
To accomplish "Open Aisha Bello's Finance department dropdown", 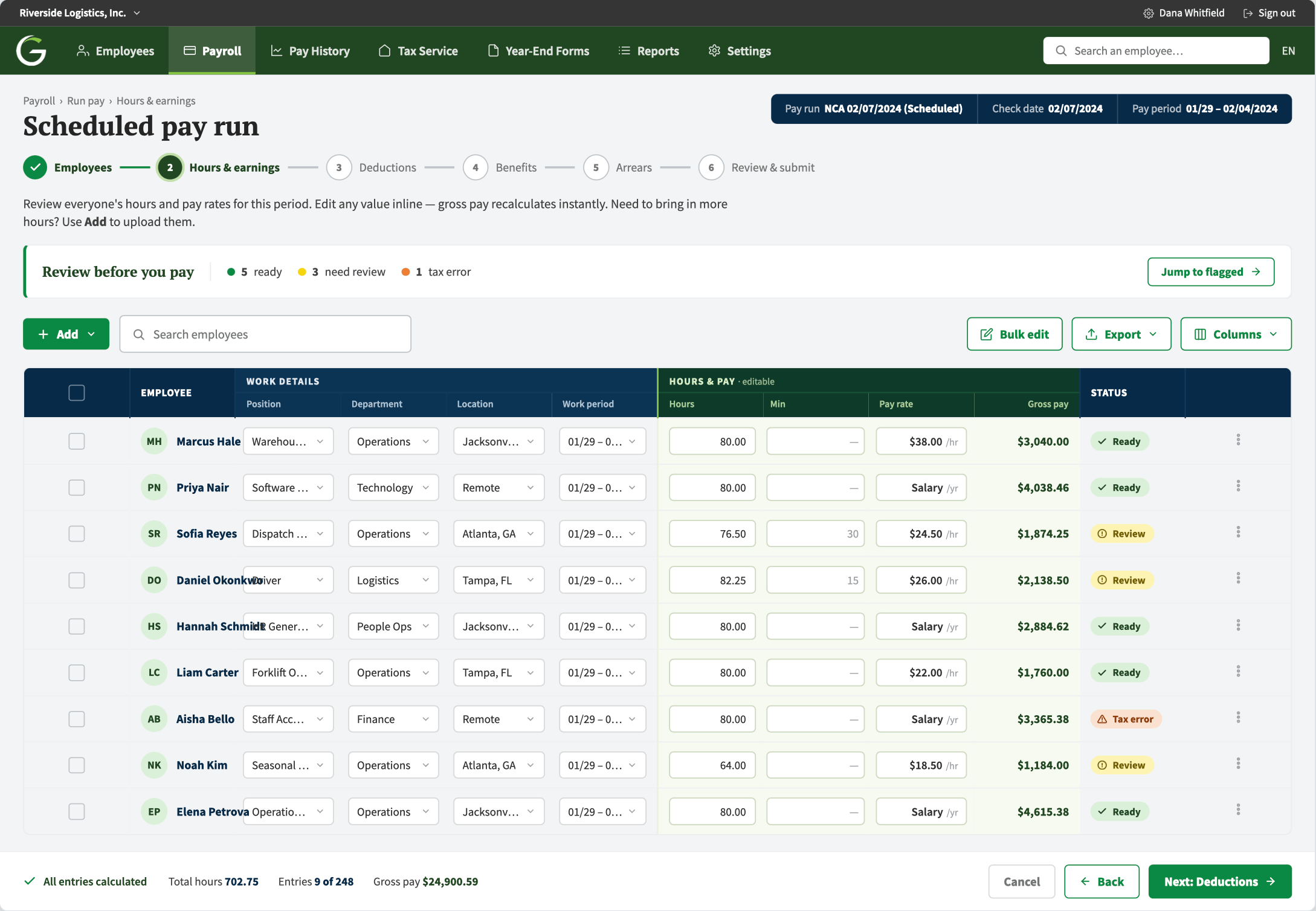I will (393, 719).
